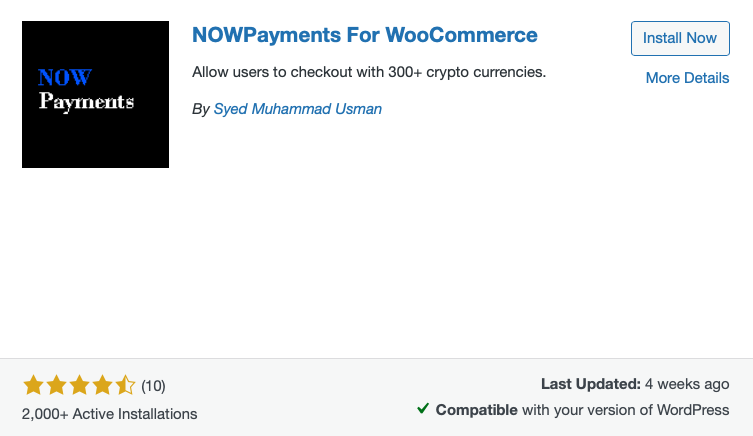Click the 'By' author prefix text
Image resolution: width=753 pixels, height=436 pixels.
200,109
